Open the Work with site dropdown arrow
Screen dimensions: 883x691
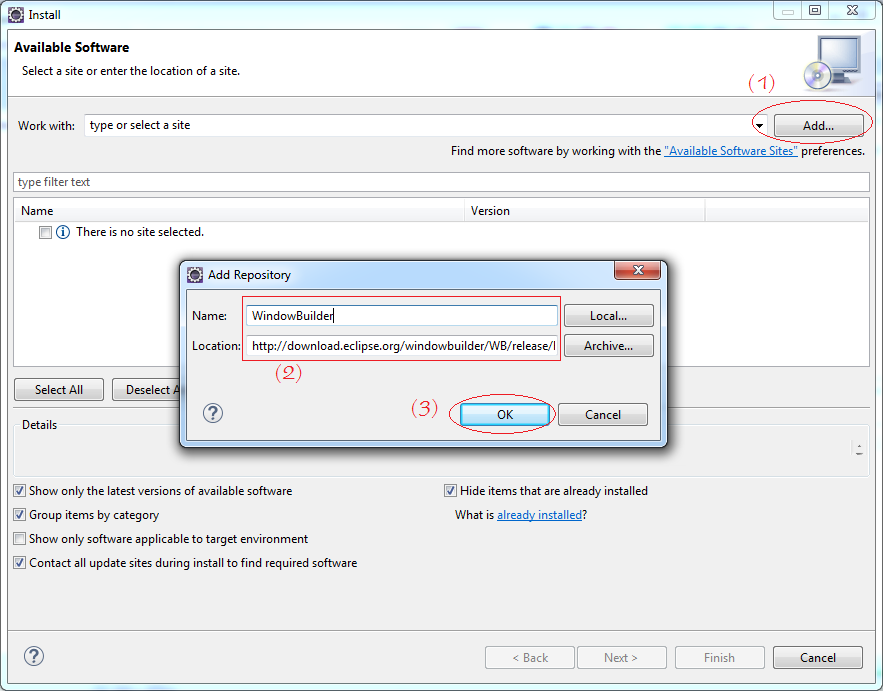(x=759, y=126)
